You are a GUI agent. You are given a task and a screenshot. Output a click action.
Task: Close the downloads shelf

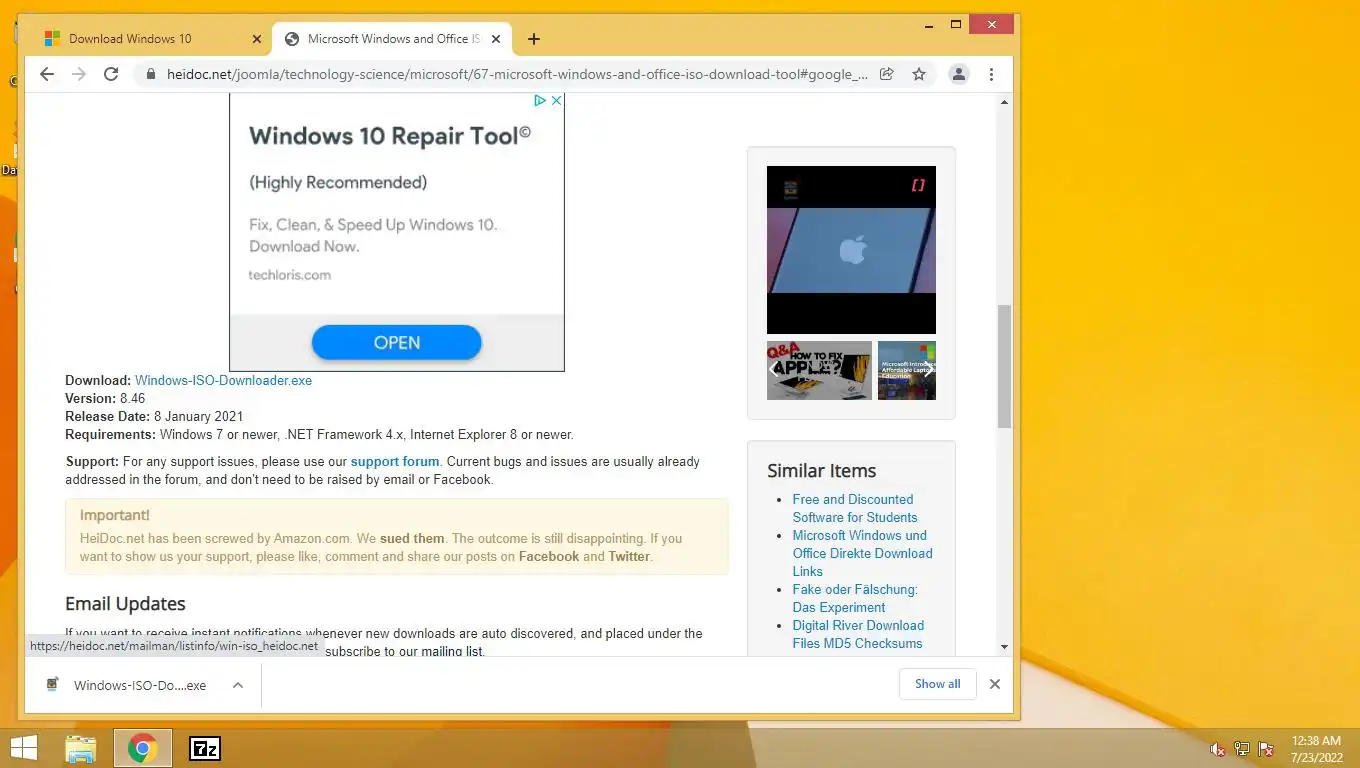tap(994, 684)
